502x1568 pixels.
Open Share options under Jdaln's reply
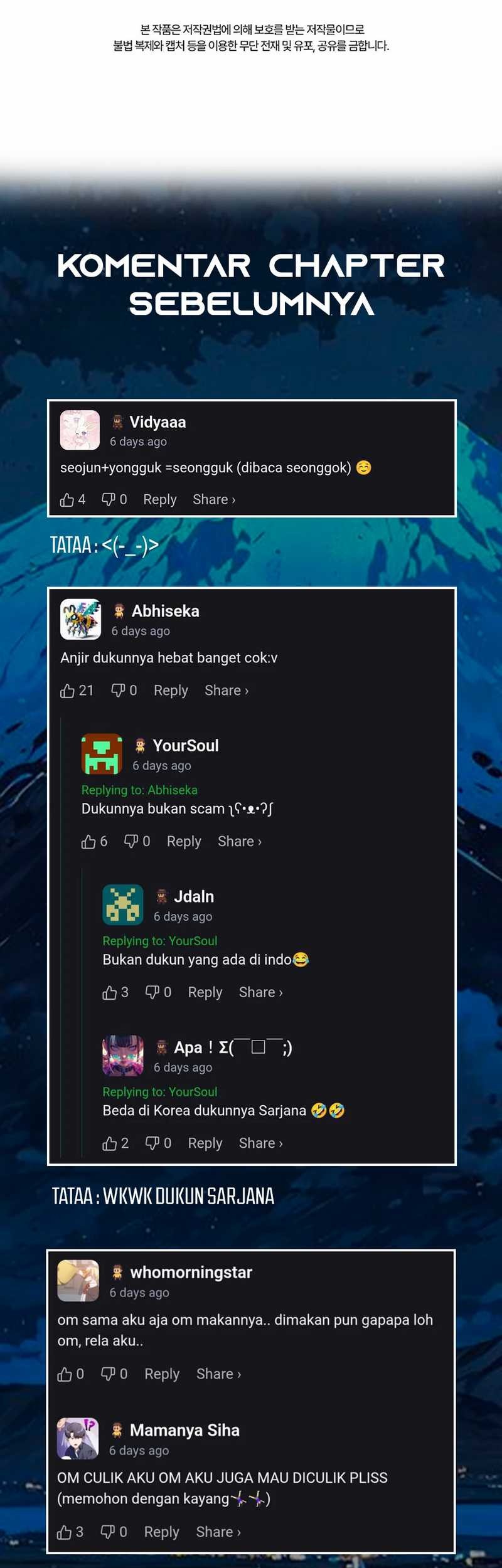click(261, 992)
